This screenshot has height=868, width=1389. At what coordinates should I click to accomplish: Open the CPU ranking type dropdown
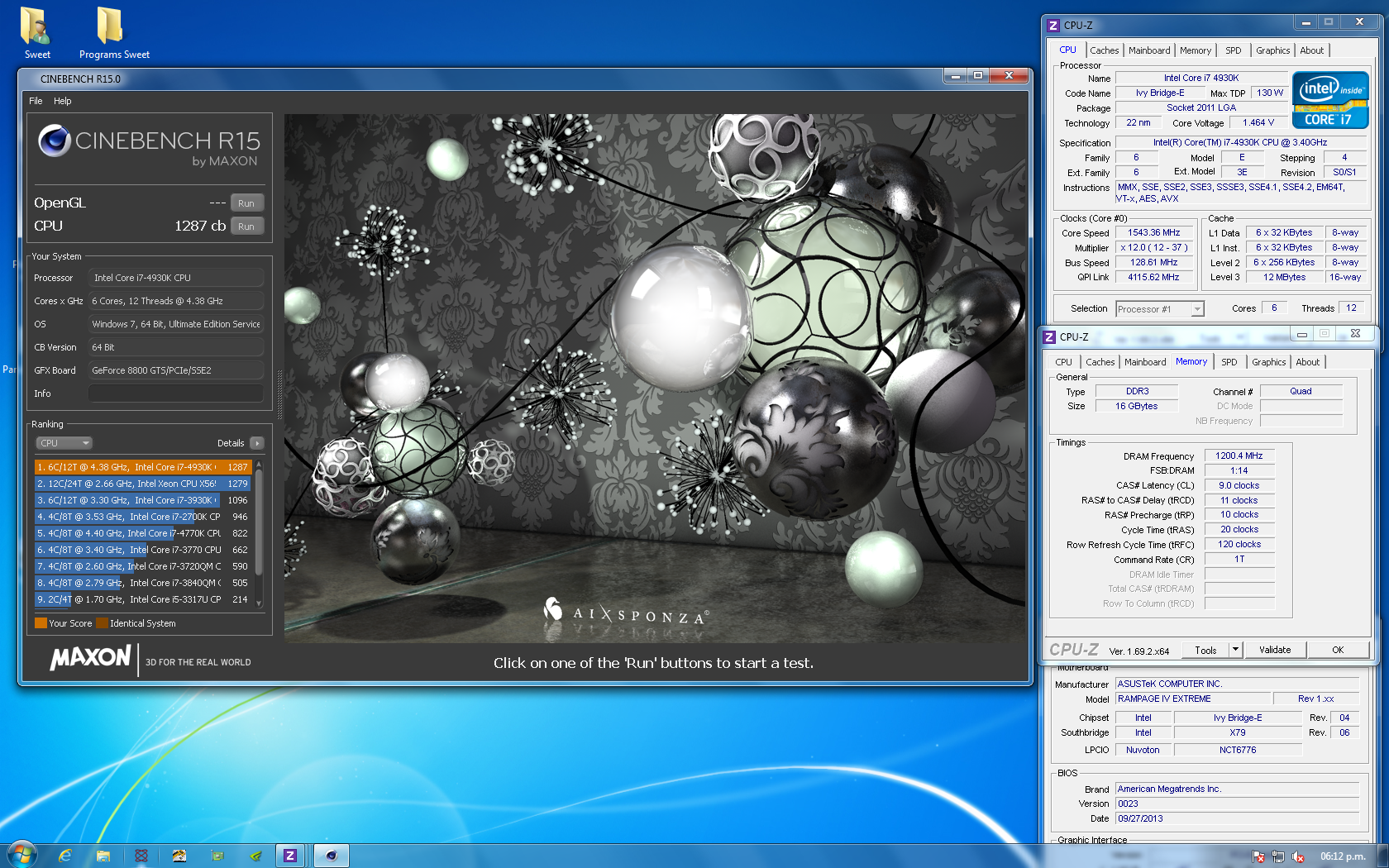[x=64, y=443]
